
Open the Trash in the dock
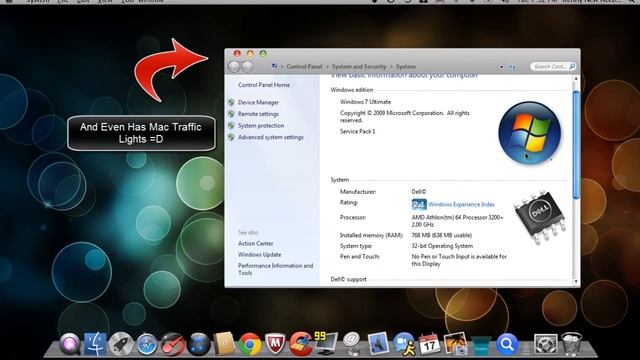click(x=571, y=344)
